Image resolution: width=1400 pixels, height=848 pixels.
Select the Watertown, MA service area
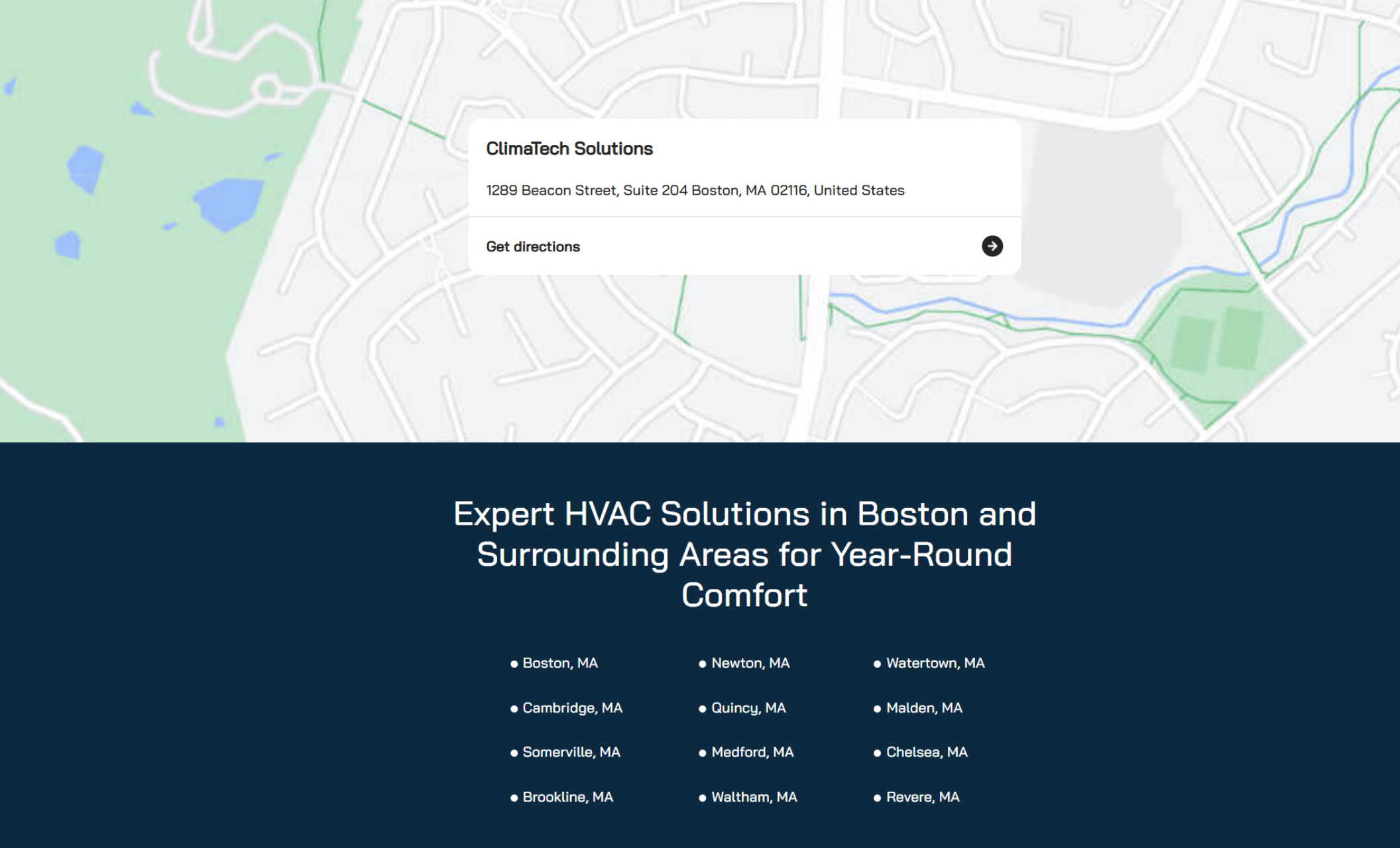click(x=935, y=662)
